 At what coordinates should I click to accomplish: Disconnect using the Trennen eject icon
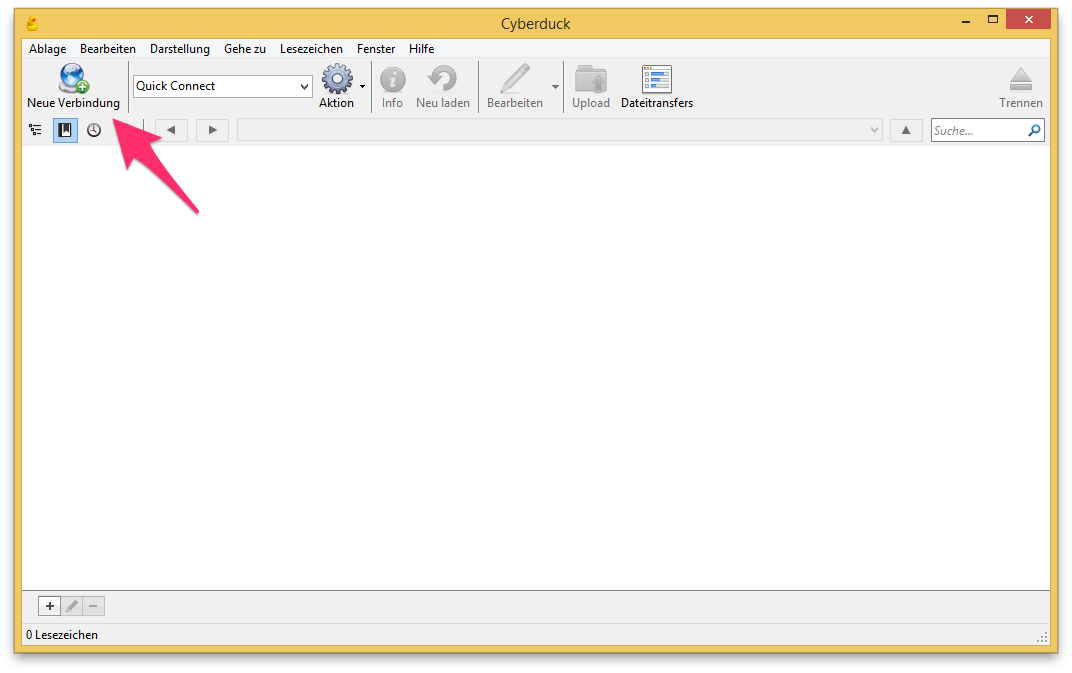pyautogui.click(x=1021, y=79)
